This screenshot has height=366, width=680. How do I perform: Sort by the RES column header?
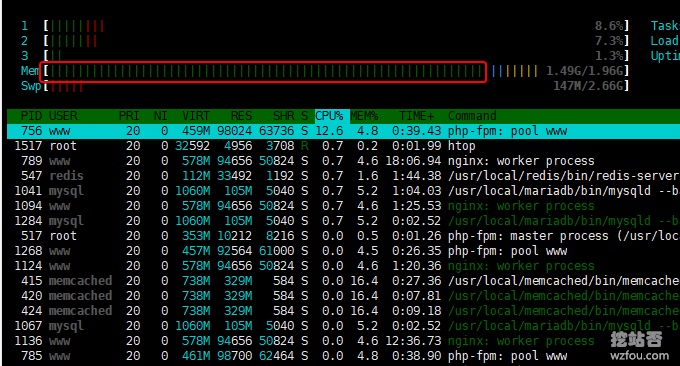pyautogui.click(x=241, y=116)
